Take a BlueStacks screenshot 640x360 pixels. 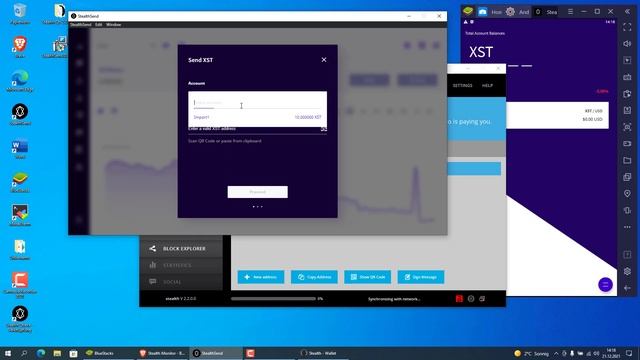pos(627,127)
